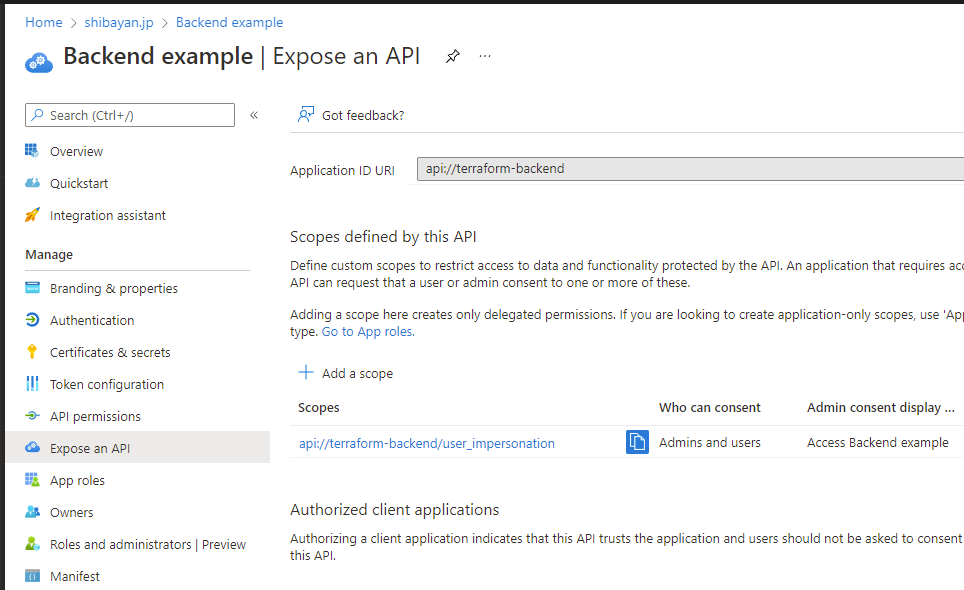Click the Got feedback? button
Image resolution: width=964 pixels, height=590 pixels.
pos(351,115)
